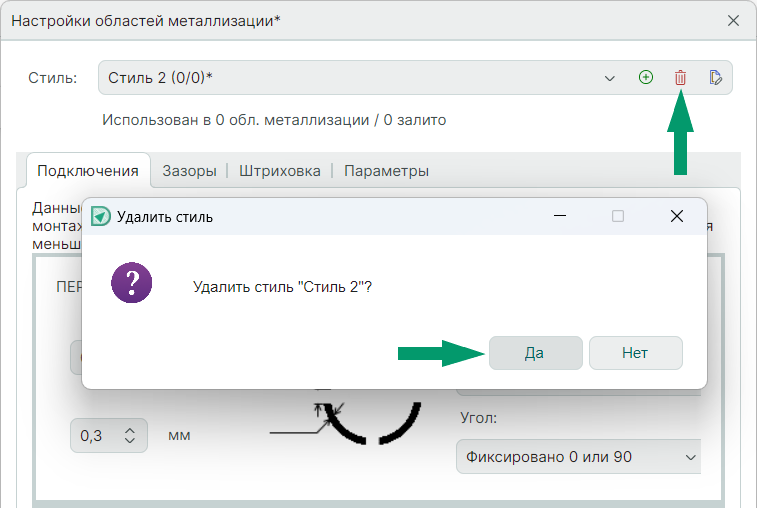Image resolution: width=757 pixels, height=508 pixels.
Task: Click the purple question mark icon
Action: pos(131,283)
